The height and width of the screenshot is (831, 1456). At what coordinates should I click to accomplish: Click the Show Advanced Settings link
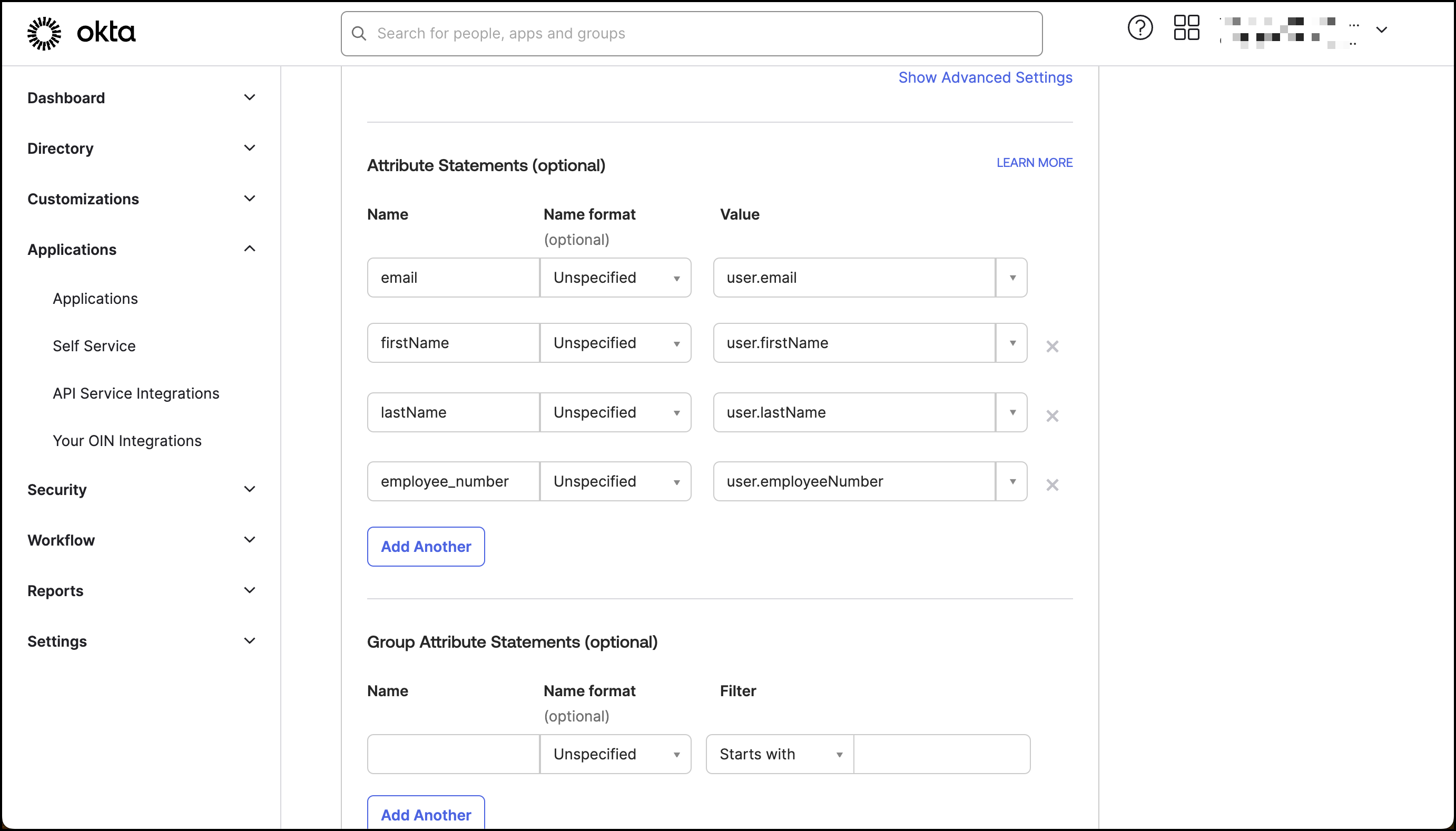(x=985, y=77)
